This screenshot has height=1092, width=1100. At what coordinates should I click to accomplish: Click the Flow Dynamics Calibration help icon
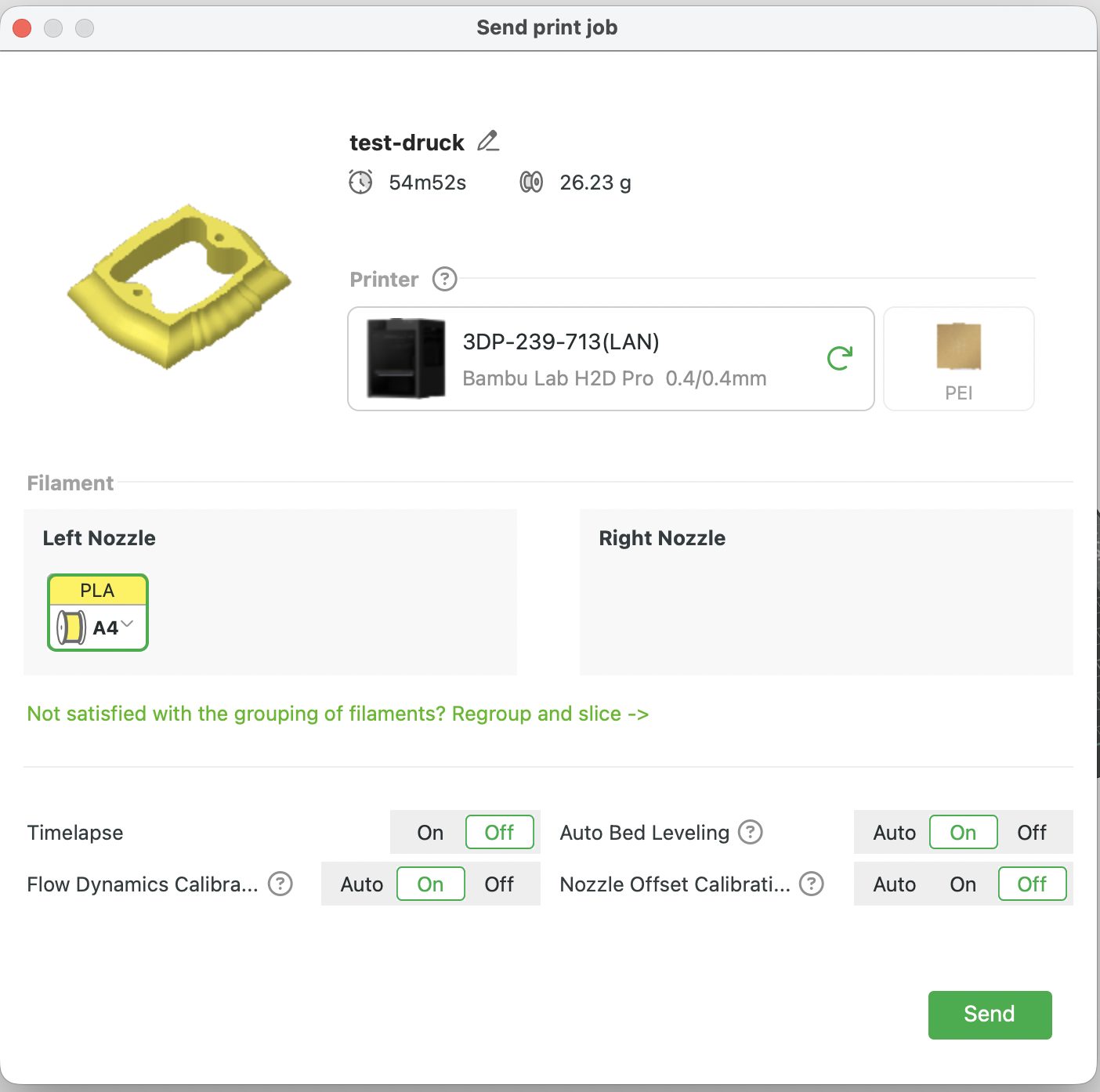280,884
